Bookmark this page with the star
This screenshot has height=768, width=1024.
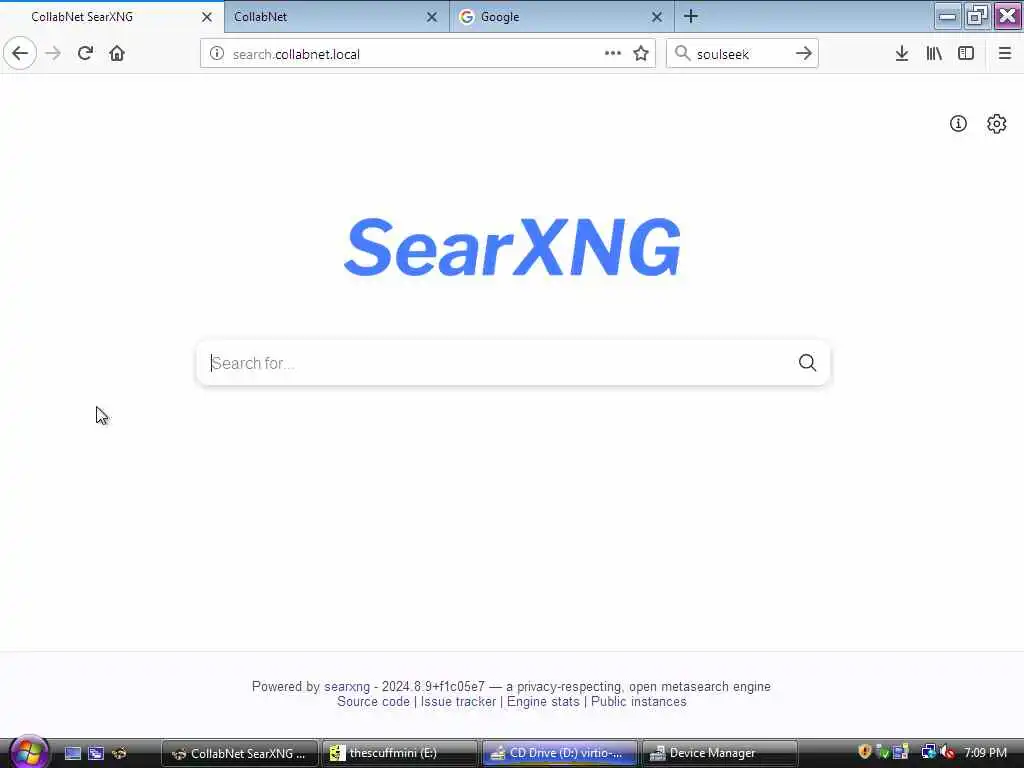coord(641,54)
